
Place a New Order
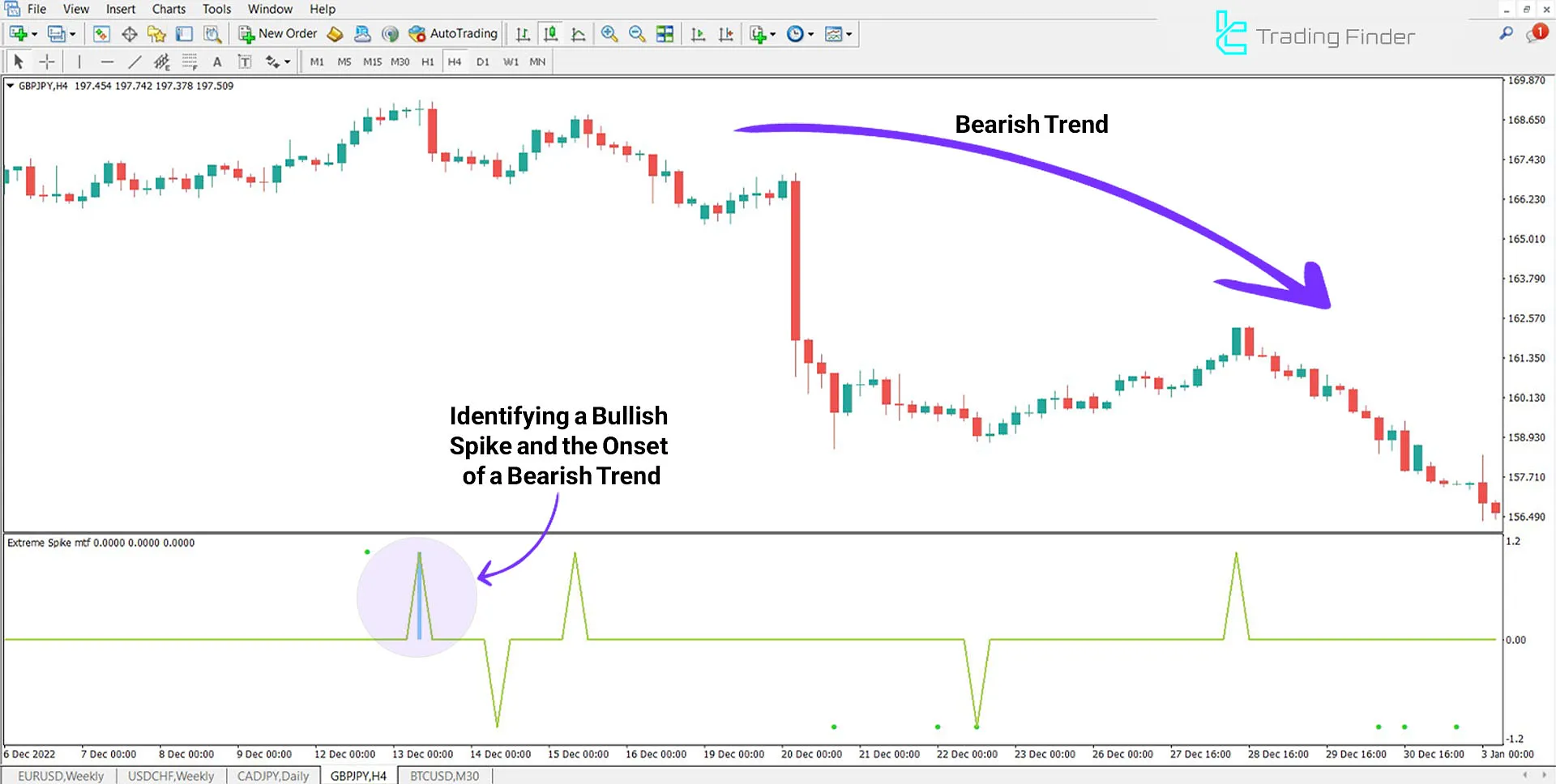pyautogui.click(x=277, y=33)
